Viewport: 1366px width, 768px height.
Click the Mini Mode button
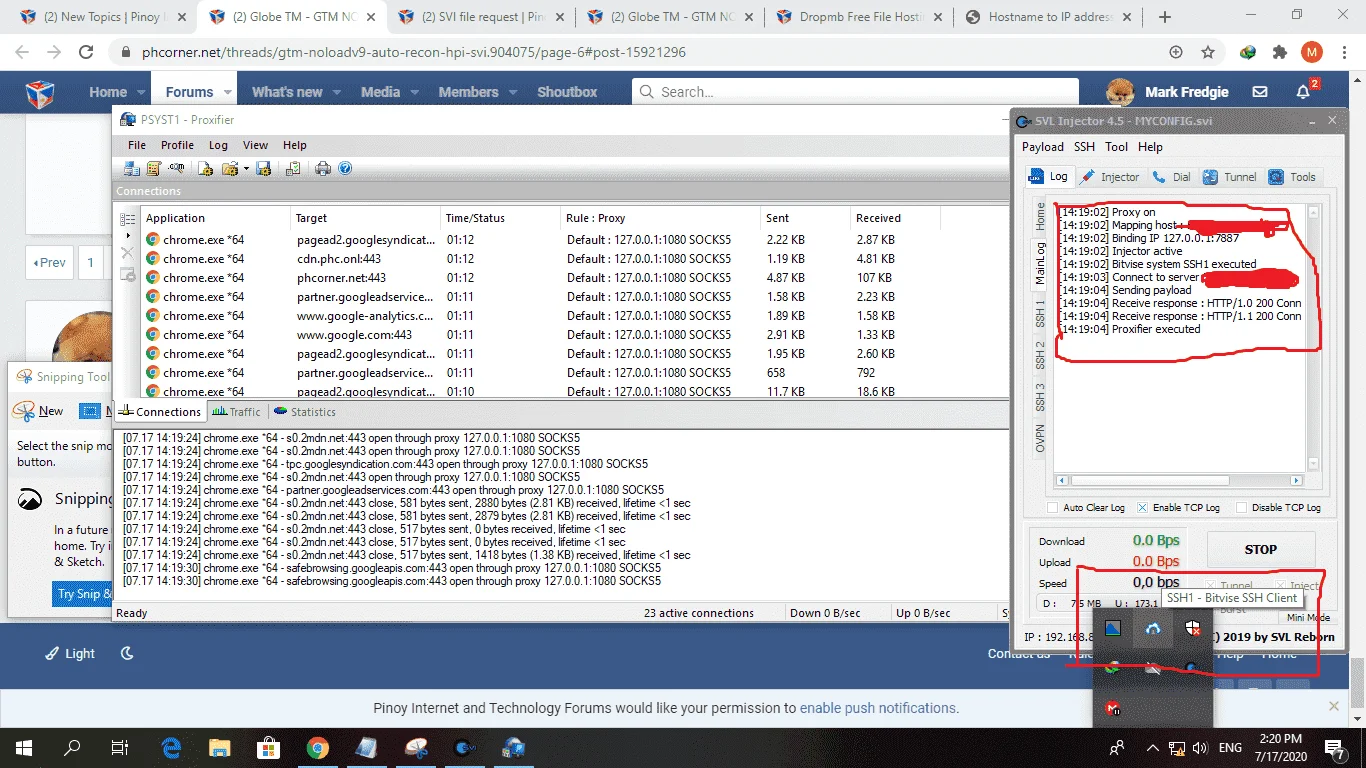point(1308,618)
